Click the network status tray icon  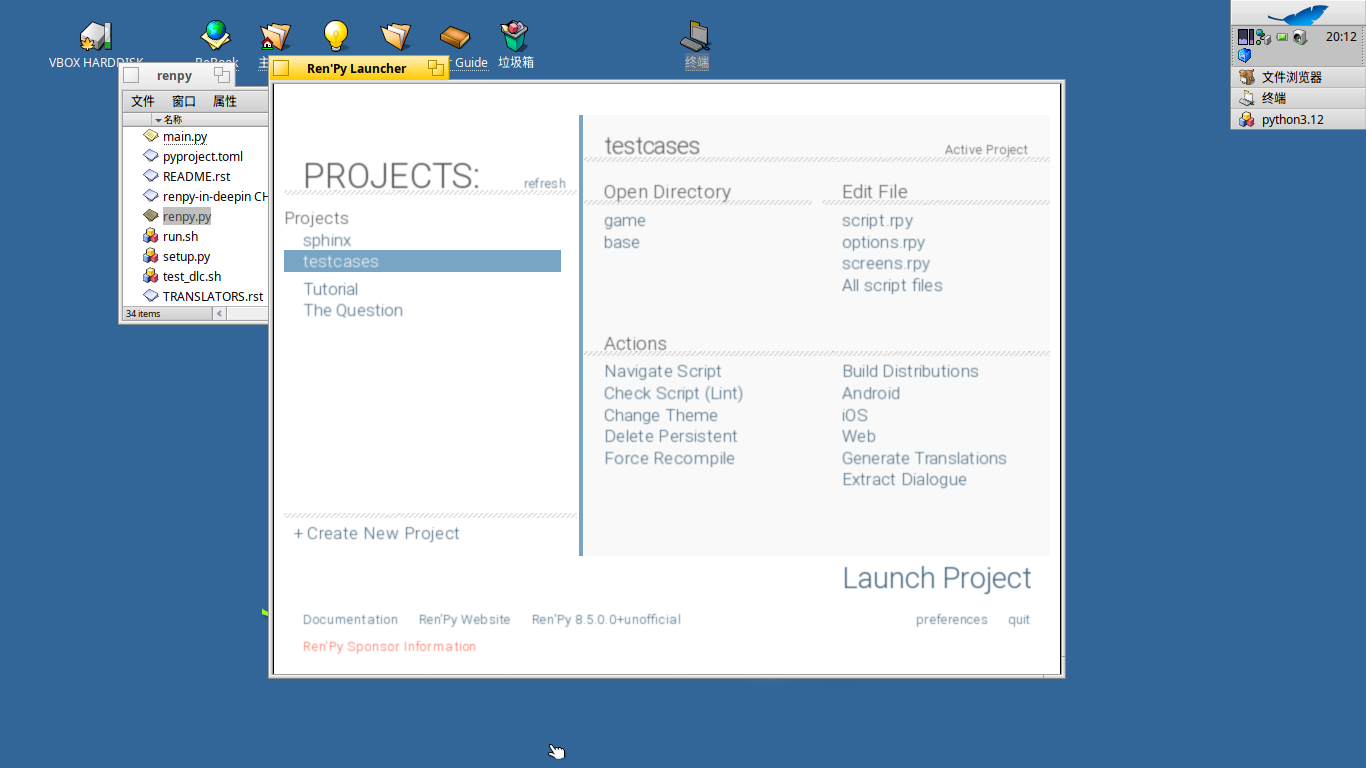[1263, 37]
